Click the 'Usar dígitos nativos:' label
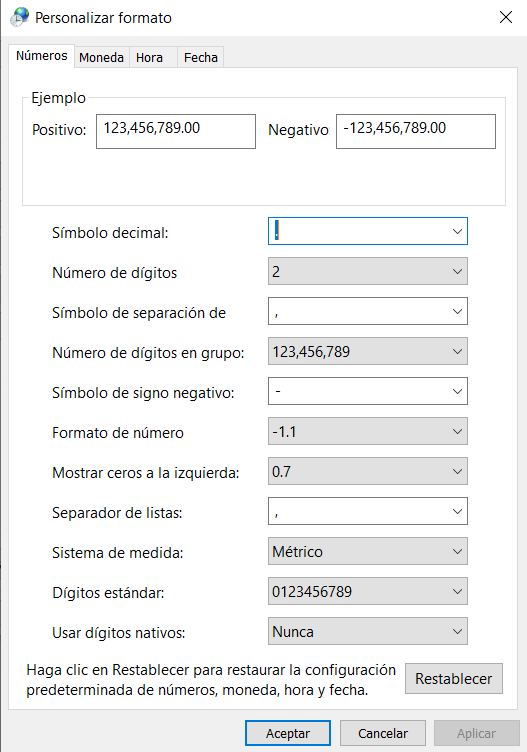The height and width of the screenshot is (752, 527). pos(118,633)
